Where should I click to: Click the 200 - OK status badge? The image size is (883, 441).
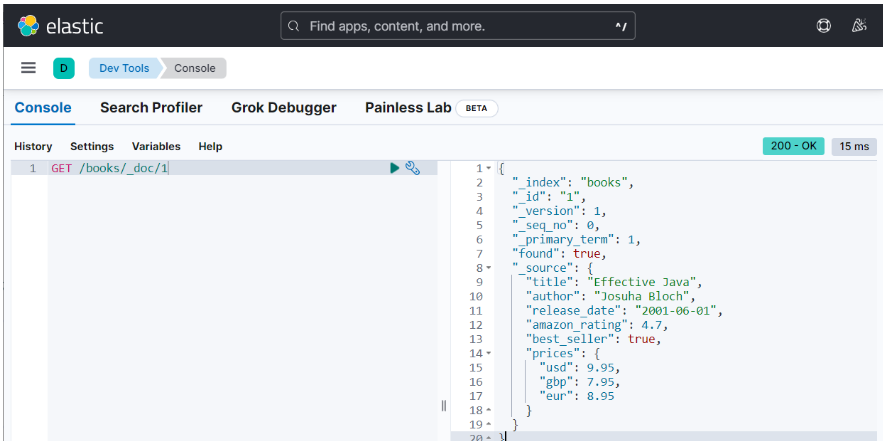pyautogui.click(x=793, y=146)
